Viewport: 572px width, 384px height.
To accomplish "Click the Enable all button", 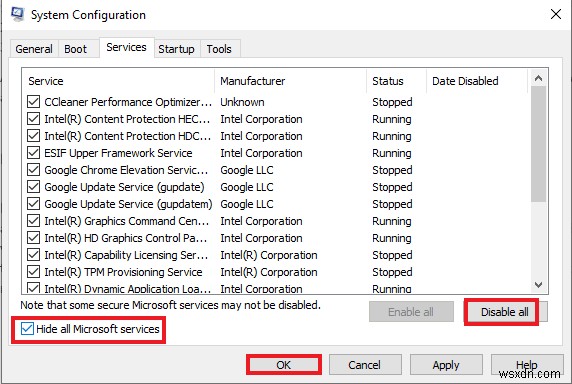I will [x=411, y=312].
